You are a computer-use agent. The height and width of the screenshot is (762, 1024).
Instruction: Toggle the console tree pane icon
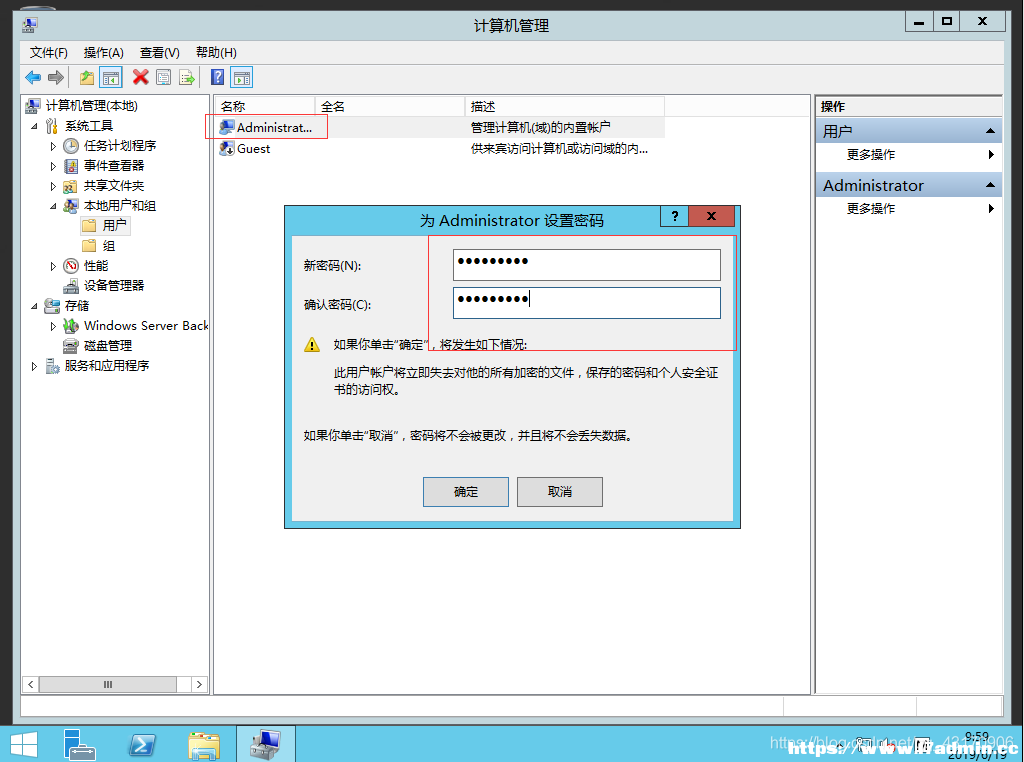[111, 78]
